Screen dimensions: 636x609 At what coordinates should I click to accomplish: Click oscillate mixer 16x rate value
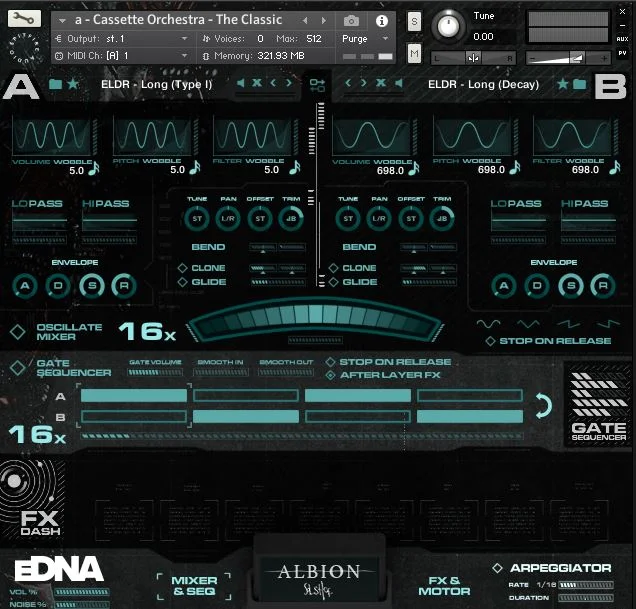point(147,331)
